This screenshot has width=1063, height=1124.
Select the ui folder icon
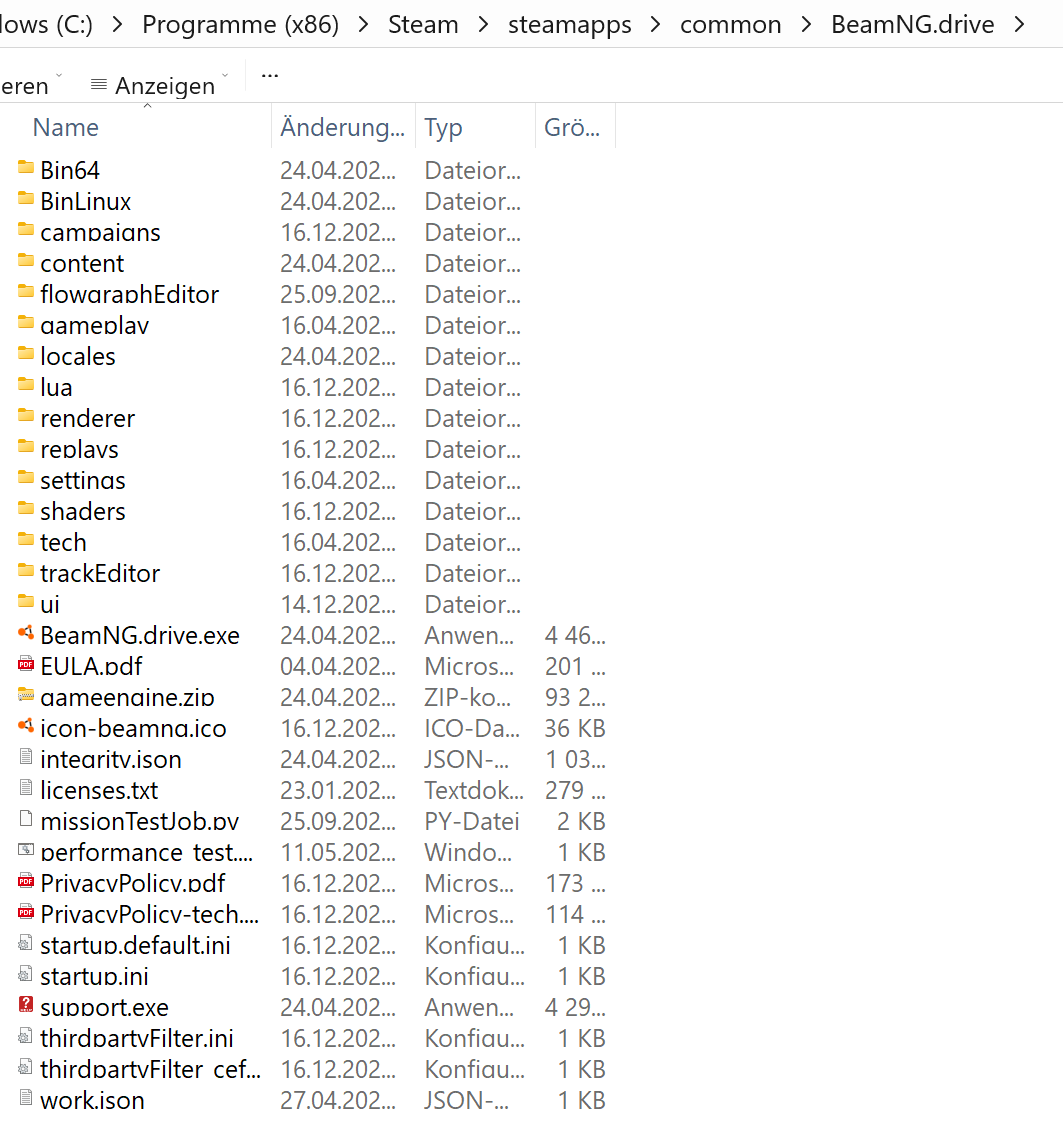coord(26,601)
